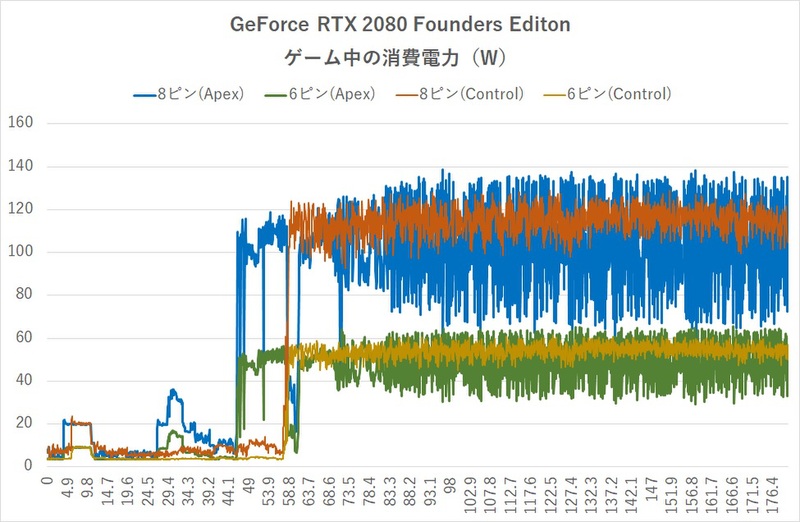Click the x-axis label '58.8'
Image resolution: width=800 pixels, height=522 pixels.
click(x=289, y=491)
